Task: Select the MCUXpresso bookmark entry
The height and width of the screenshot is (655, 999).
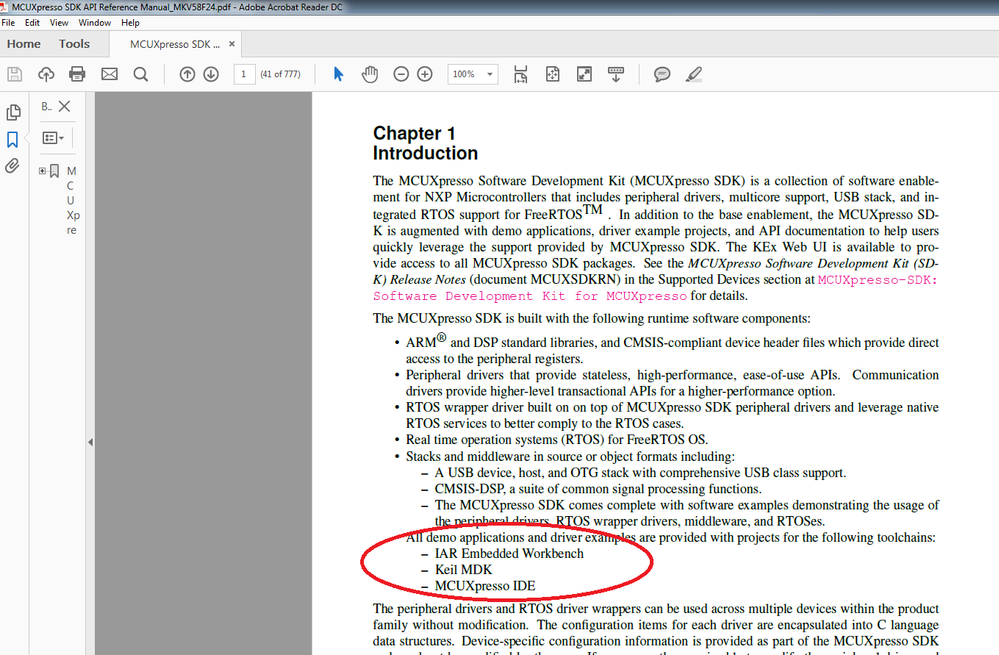Action: tap(71, 200)
